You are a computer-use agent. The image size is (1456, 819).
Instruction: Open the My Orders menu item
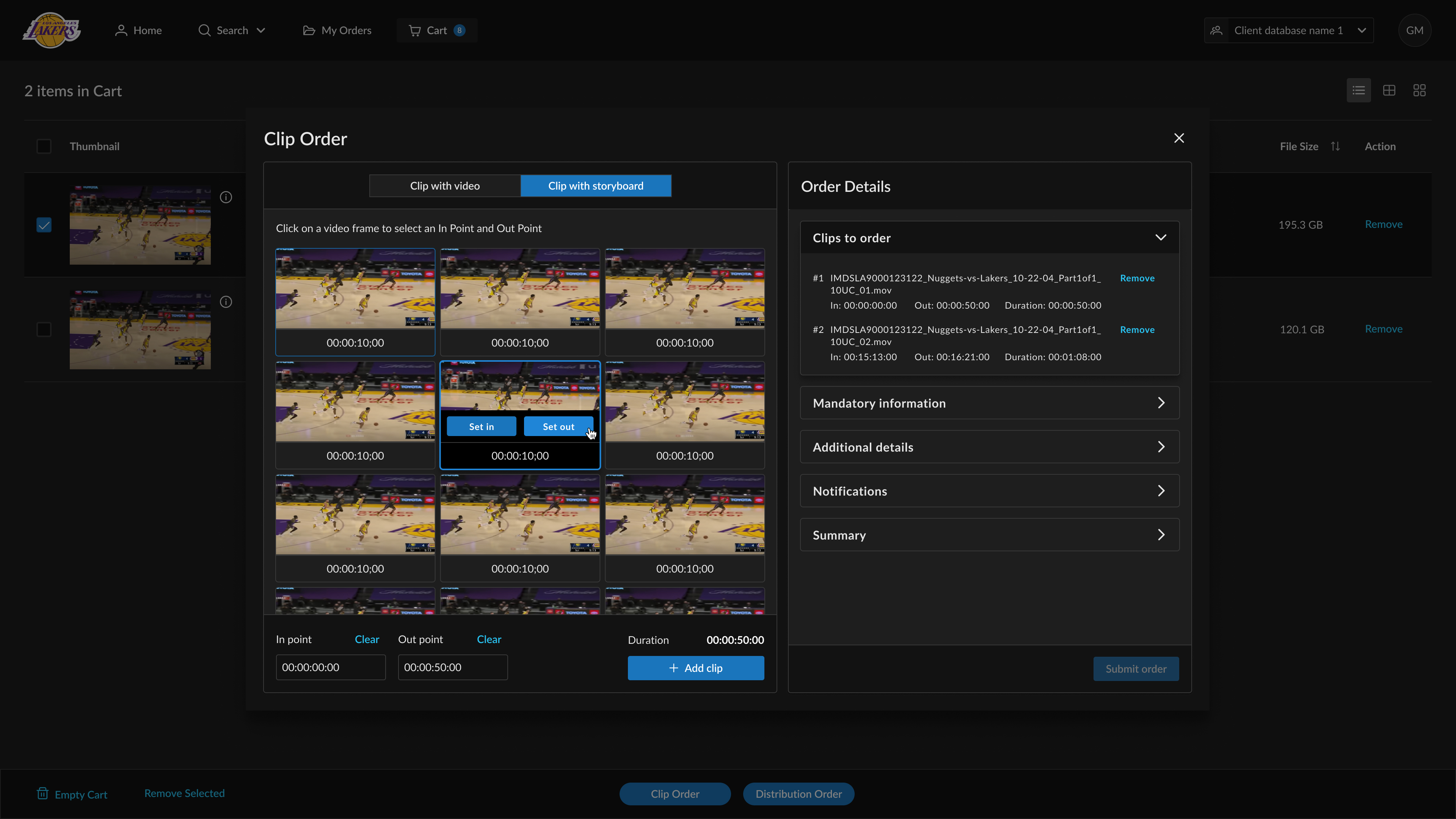point(337,30)
